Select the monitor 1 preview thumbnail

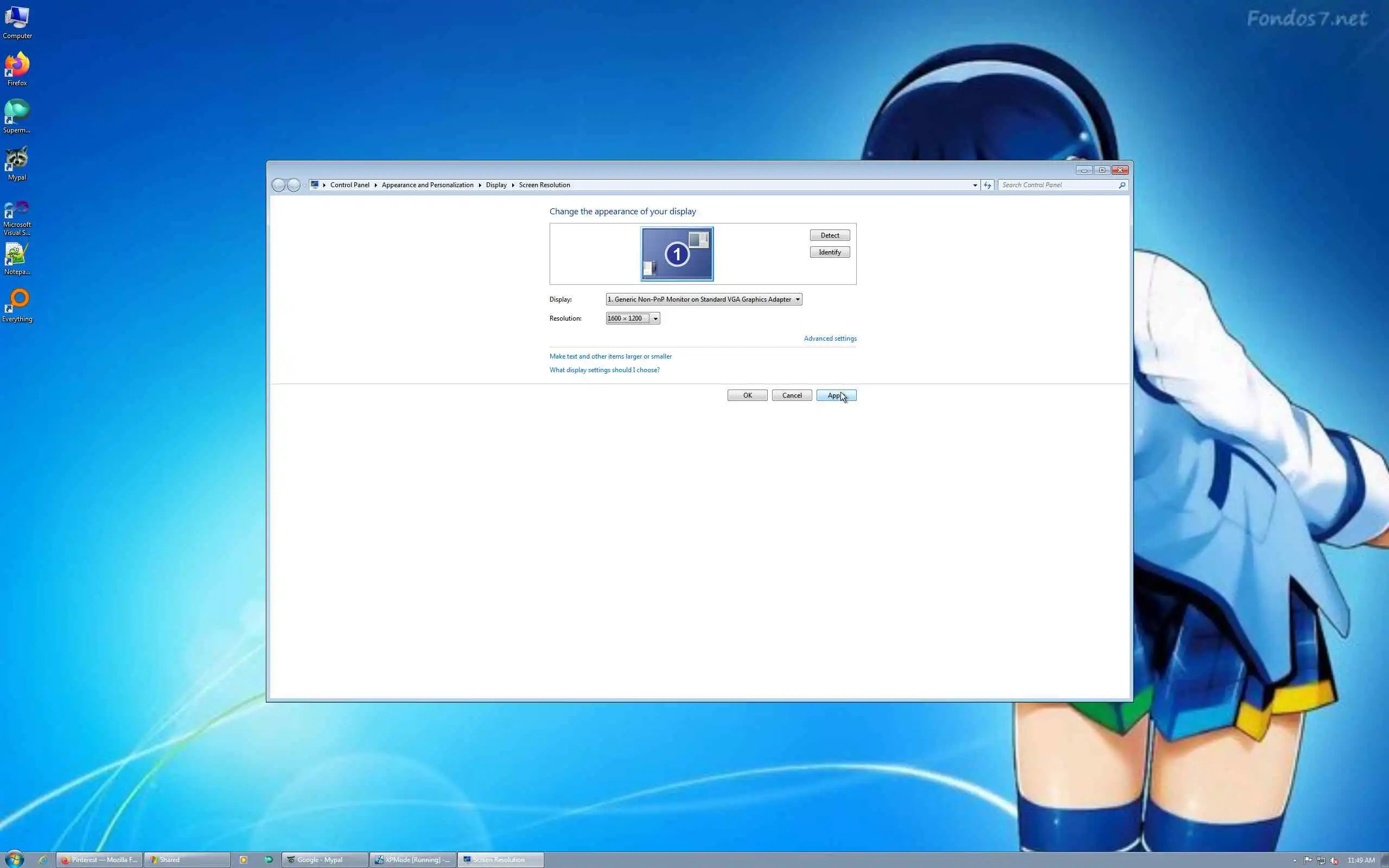[x=677, y=254]
